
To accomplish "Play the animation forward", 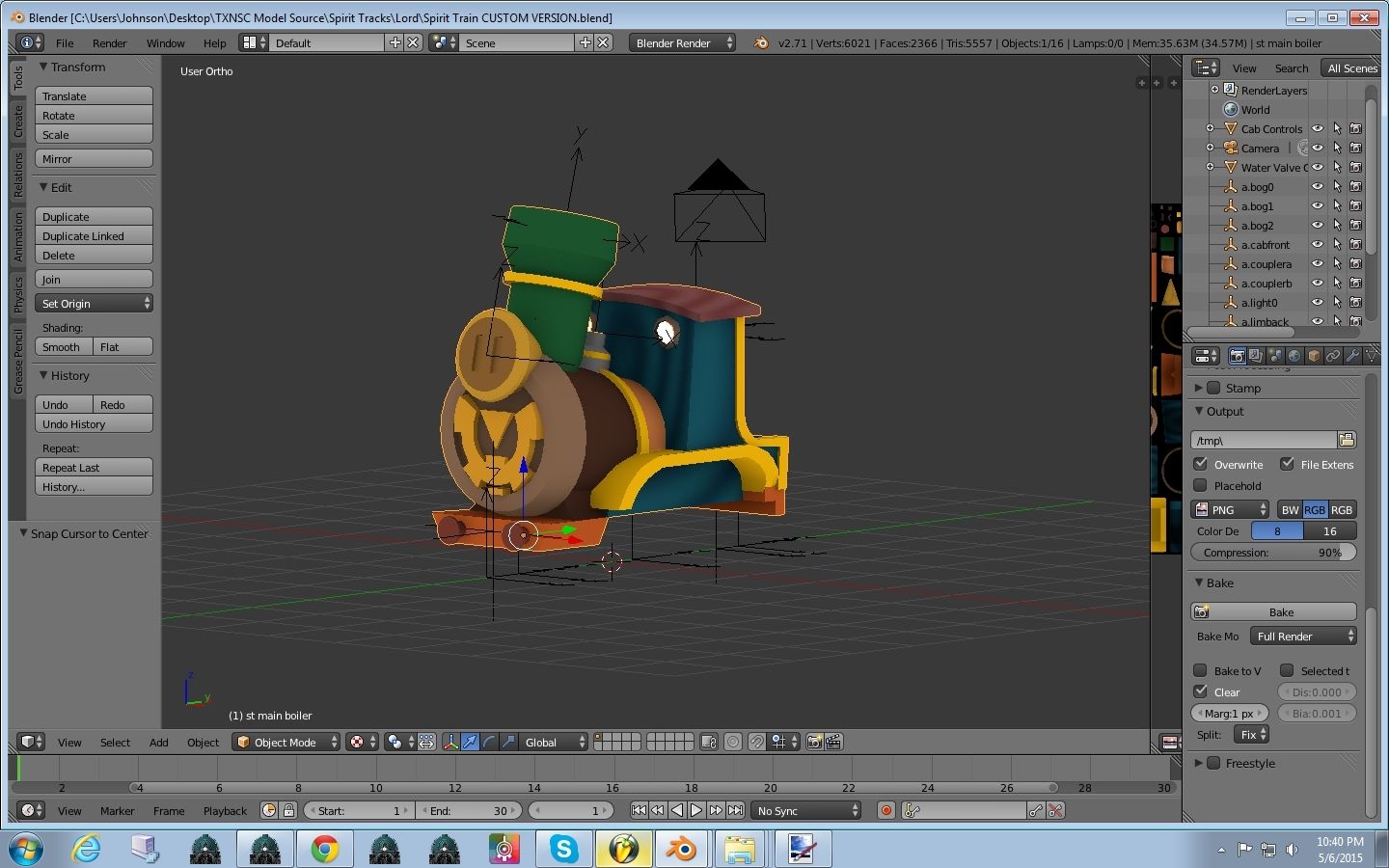I will point(696,810).
